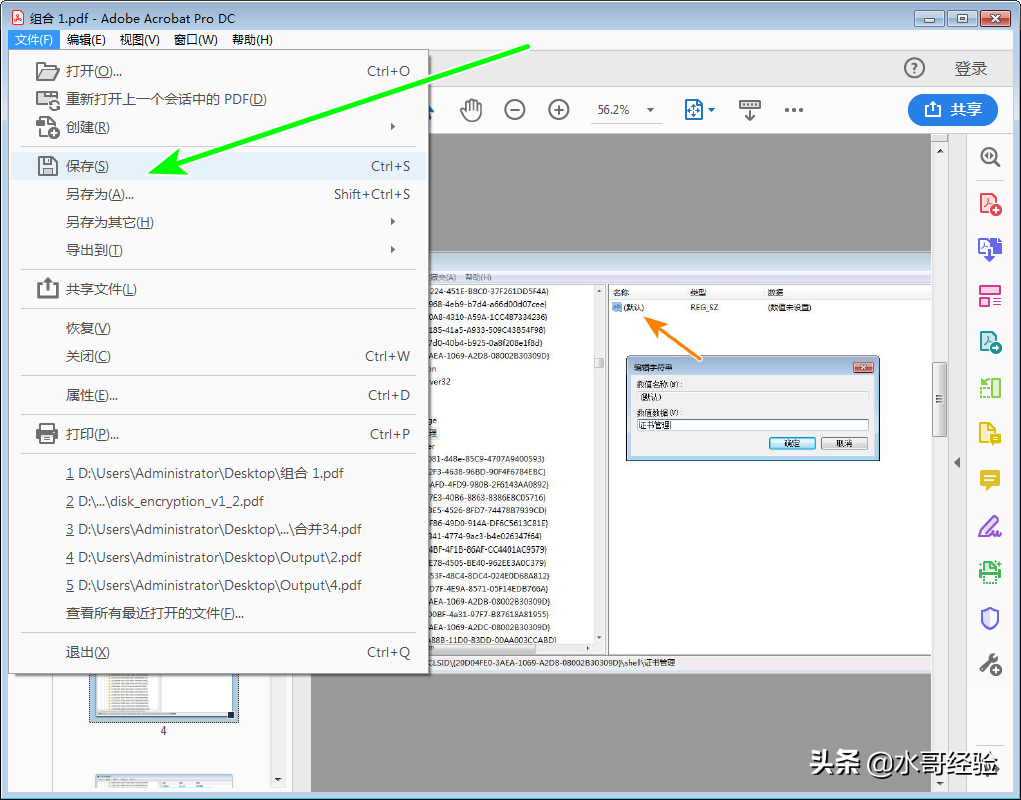
Task: Click the zoom value 56.2% field
Action: click(x=613, y=110)
